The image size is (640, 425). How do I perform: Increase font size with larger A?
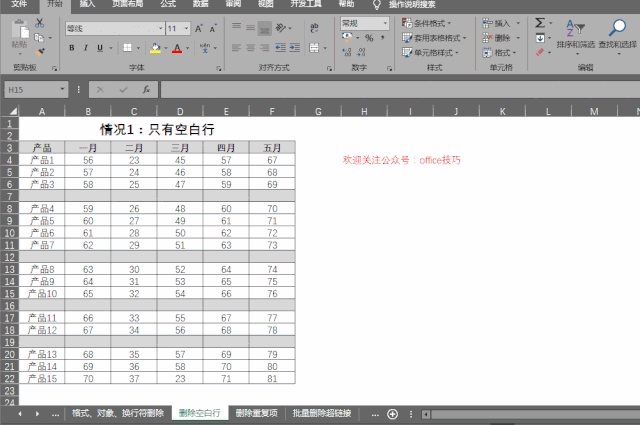click(199, 29)
